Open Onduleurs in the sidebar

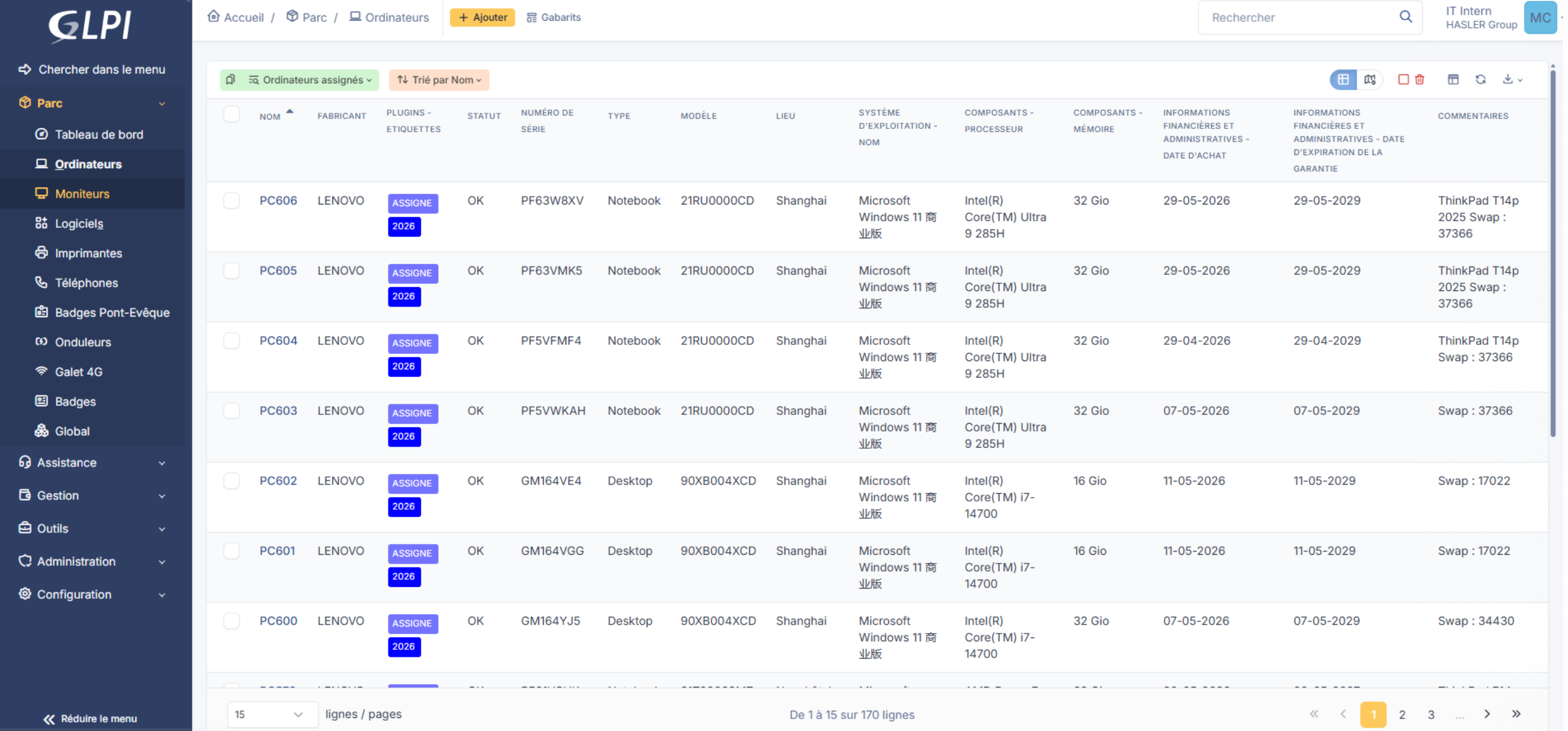point(83,342)
